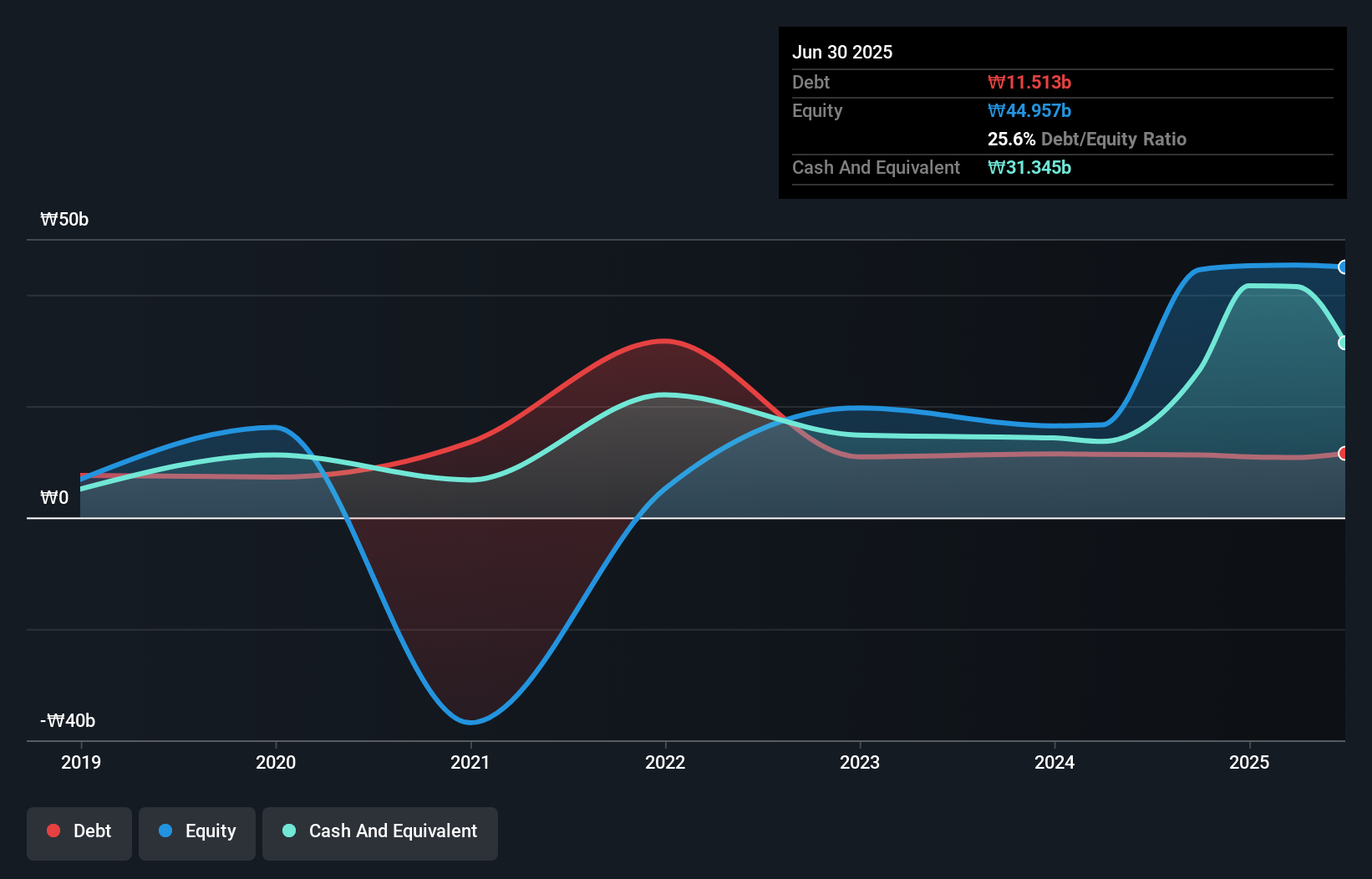Click the ₩50b axis gridline label

64,219
